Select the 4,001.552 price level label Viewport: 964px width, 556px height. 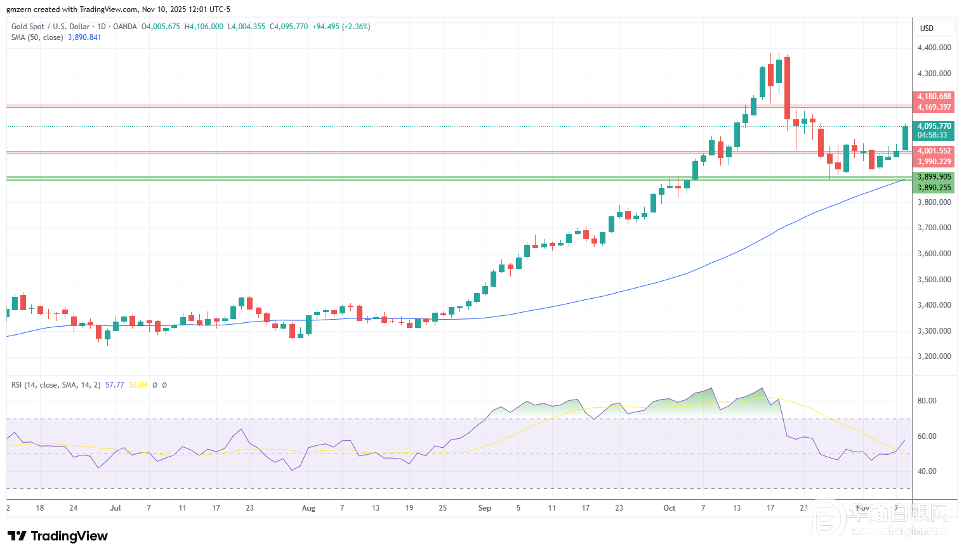click(x=934, y=150)
